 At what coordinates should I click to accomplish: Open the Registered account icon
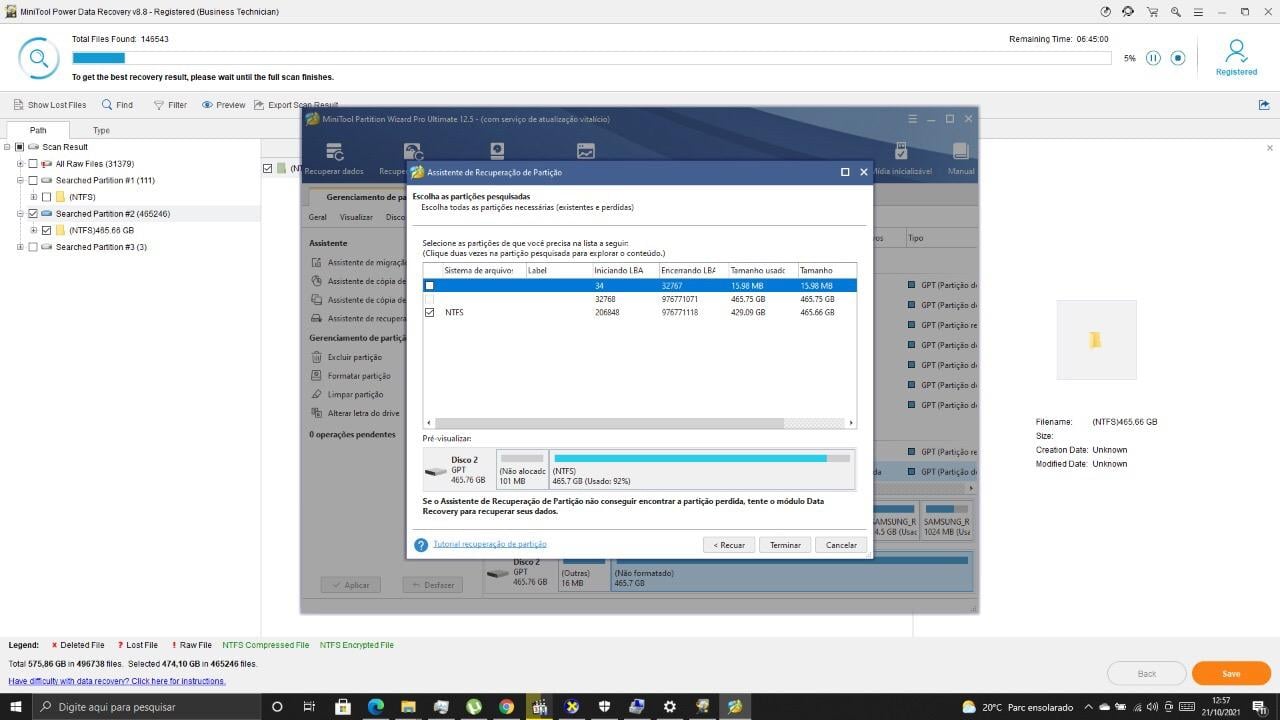pos(1236,57)
